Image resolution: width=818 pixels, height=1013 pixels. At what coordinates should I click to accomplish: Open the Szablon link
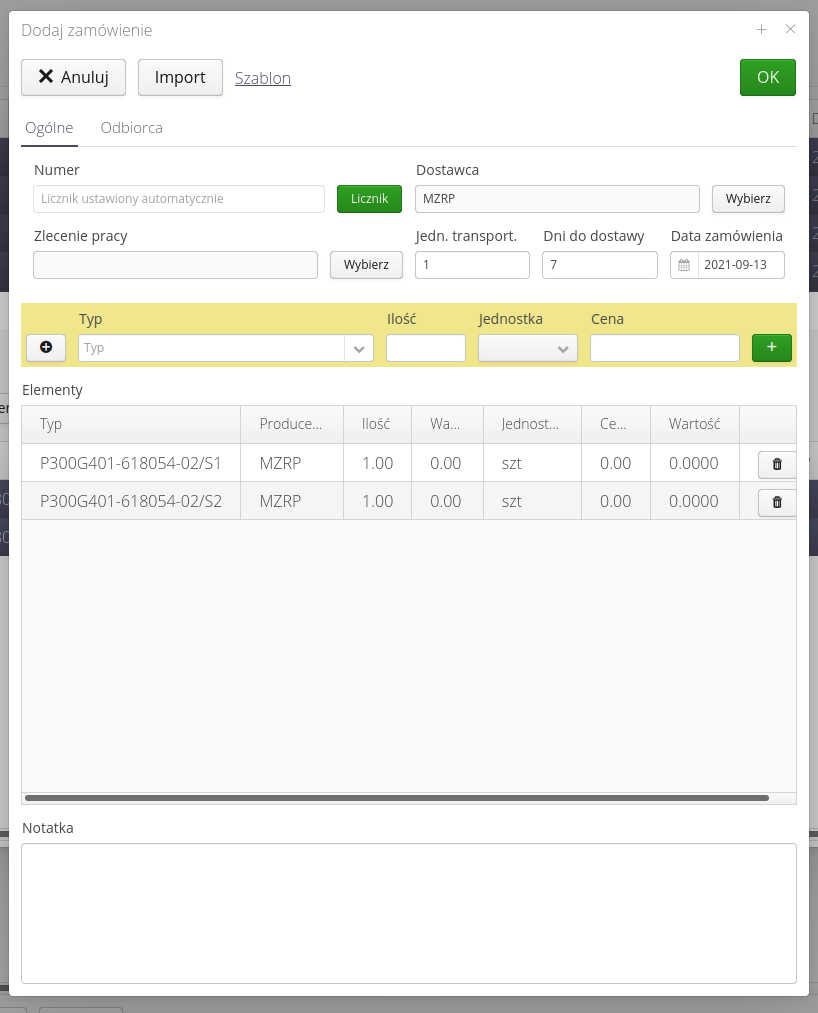262,77
